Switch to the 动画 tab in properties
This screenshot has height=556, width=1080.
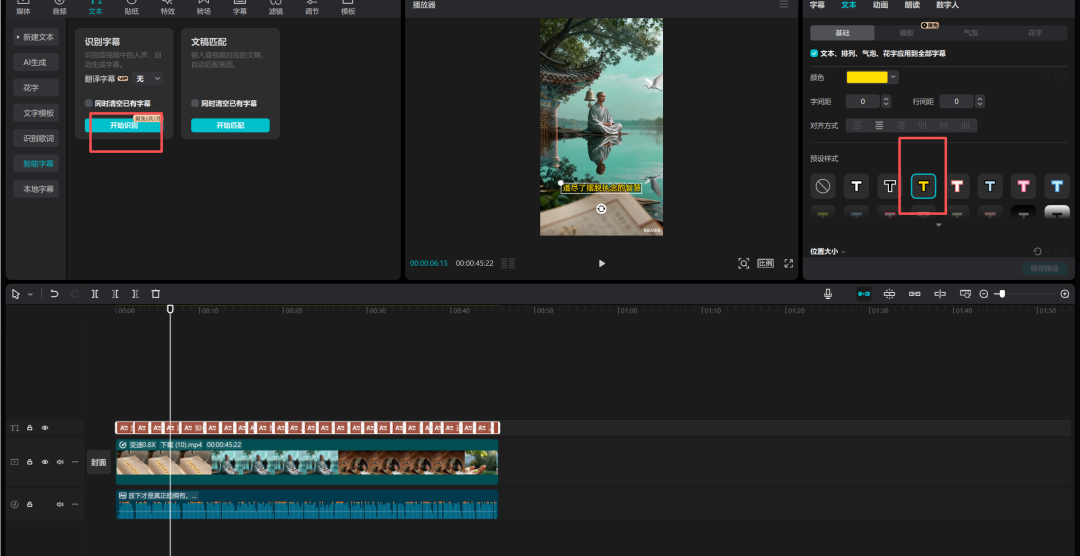[880, 5]
